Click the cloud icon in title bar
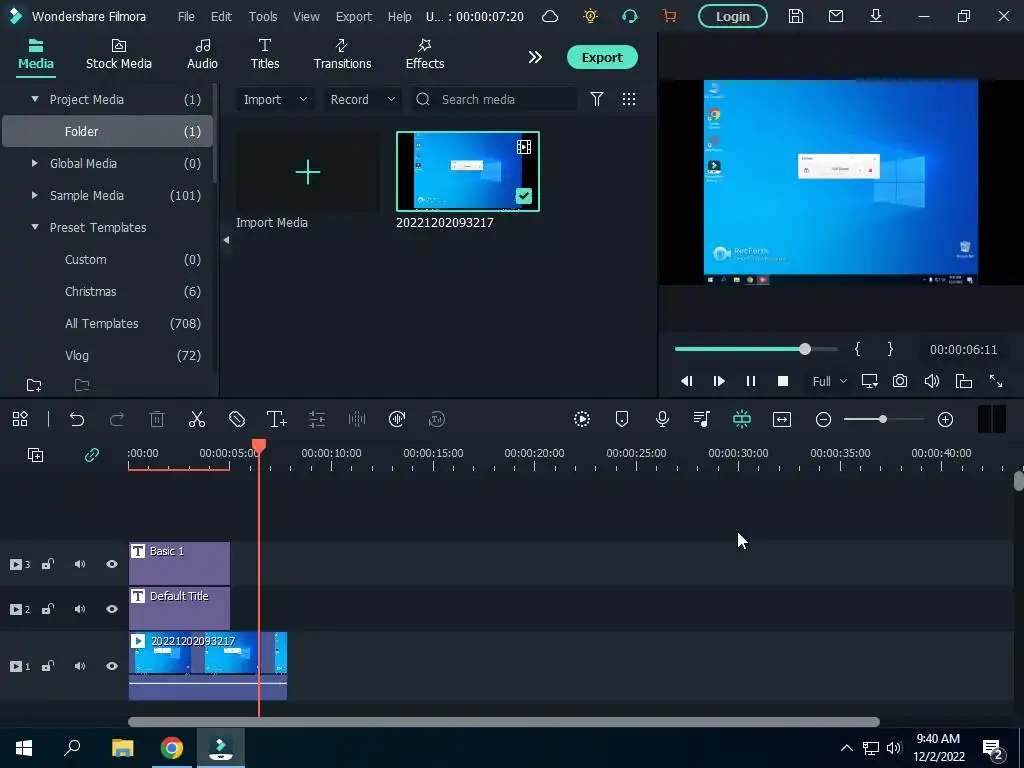This screenshot has height=768, width=1024. click(550, 16)
